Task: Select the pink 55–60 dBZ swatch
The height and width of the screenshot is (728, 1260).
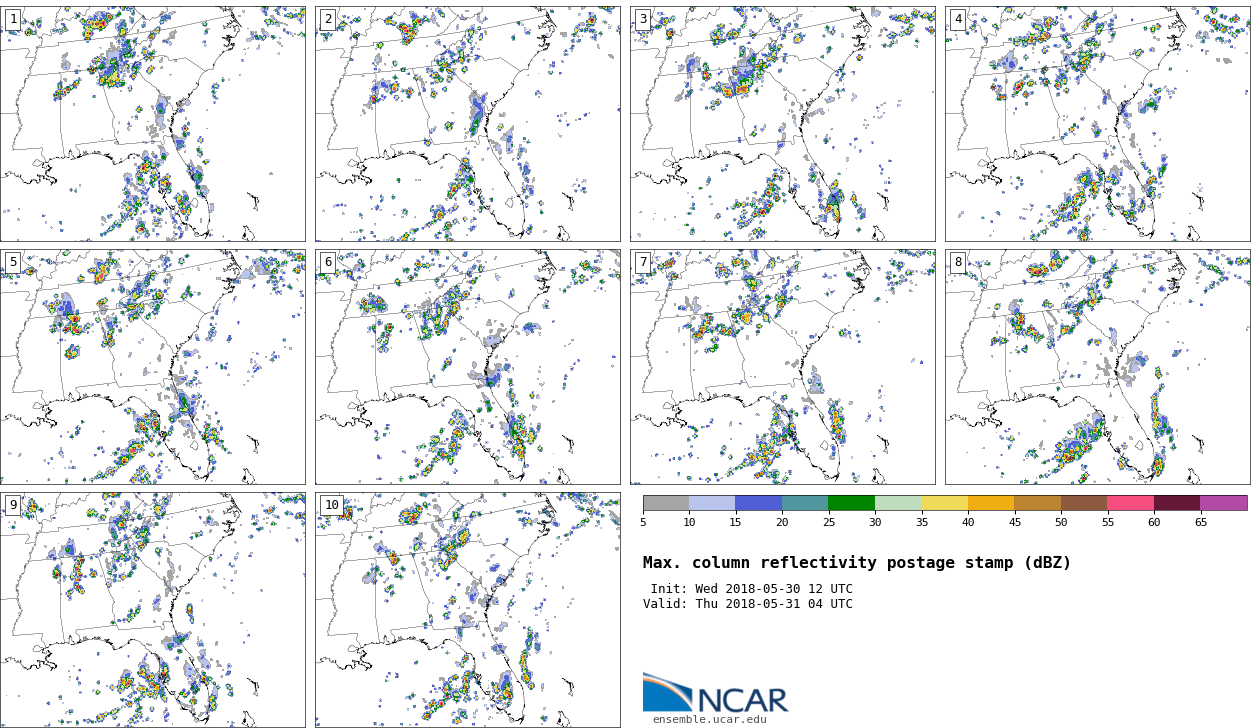Action: tap(1130, 503)
